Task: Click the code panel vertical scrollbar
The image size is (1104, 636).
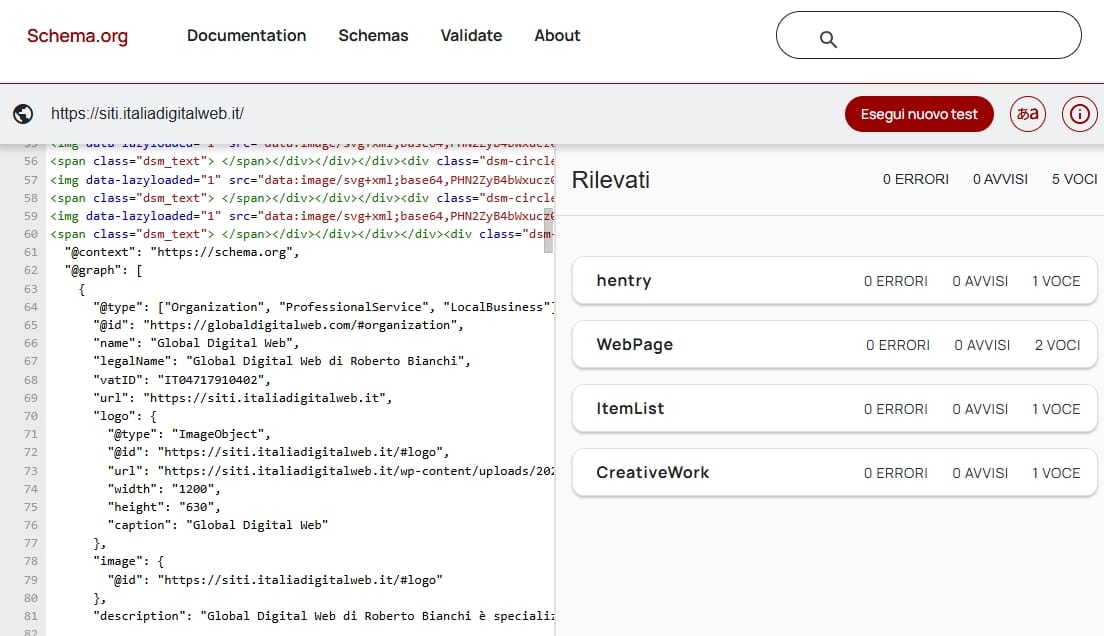Action: point(548,232)
